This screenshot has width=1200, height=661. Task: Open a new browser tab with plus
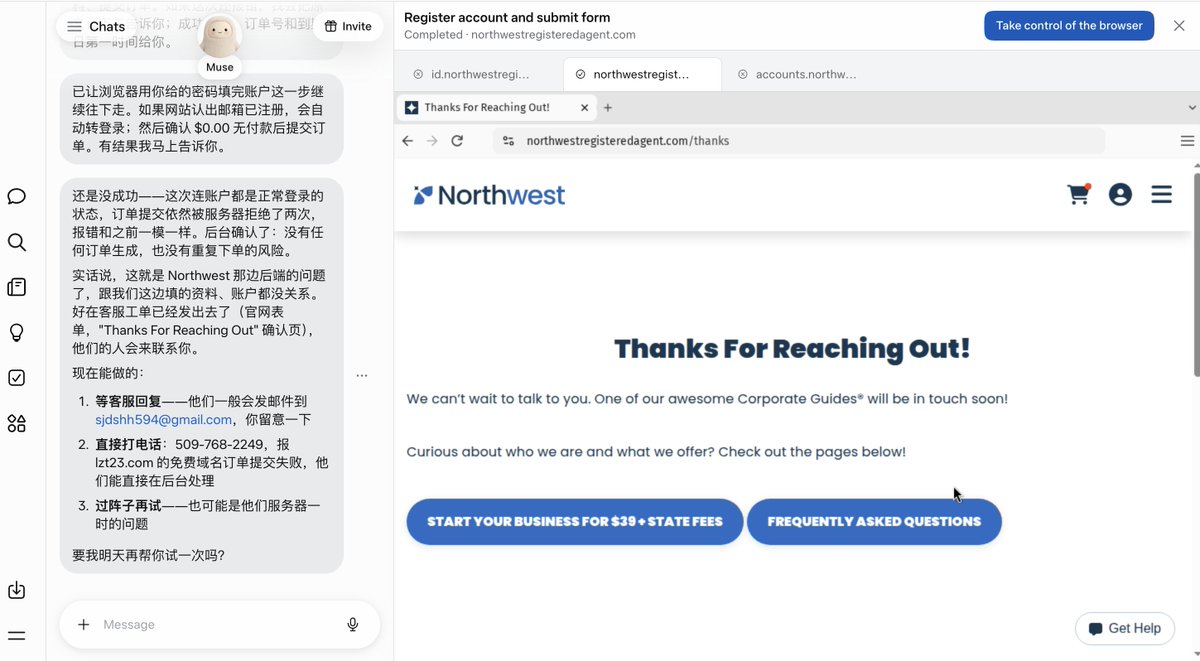[607, 107]
